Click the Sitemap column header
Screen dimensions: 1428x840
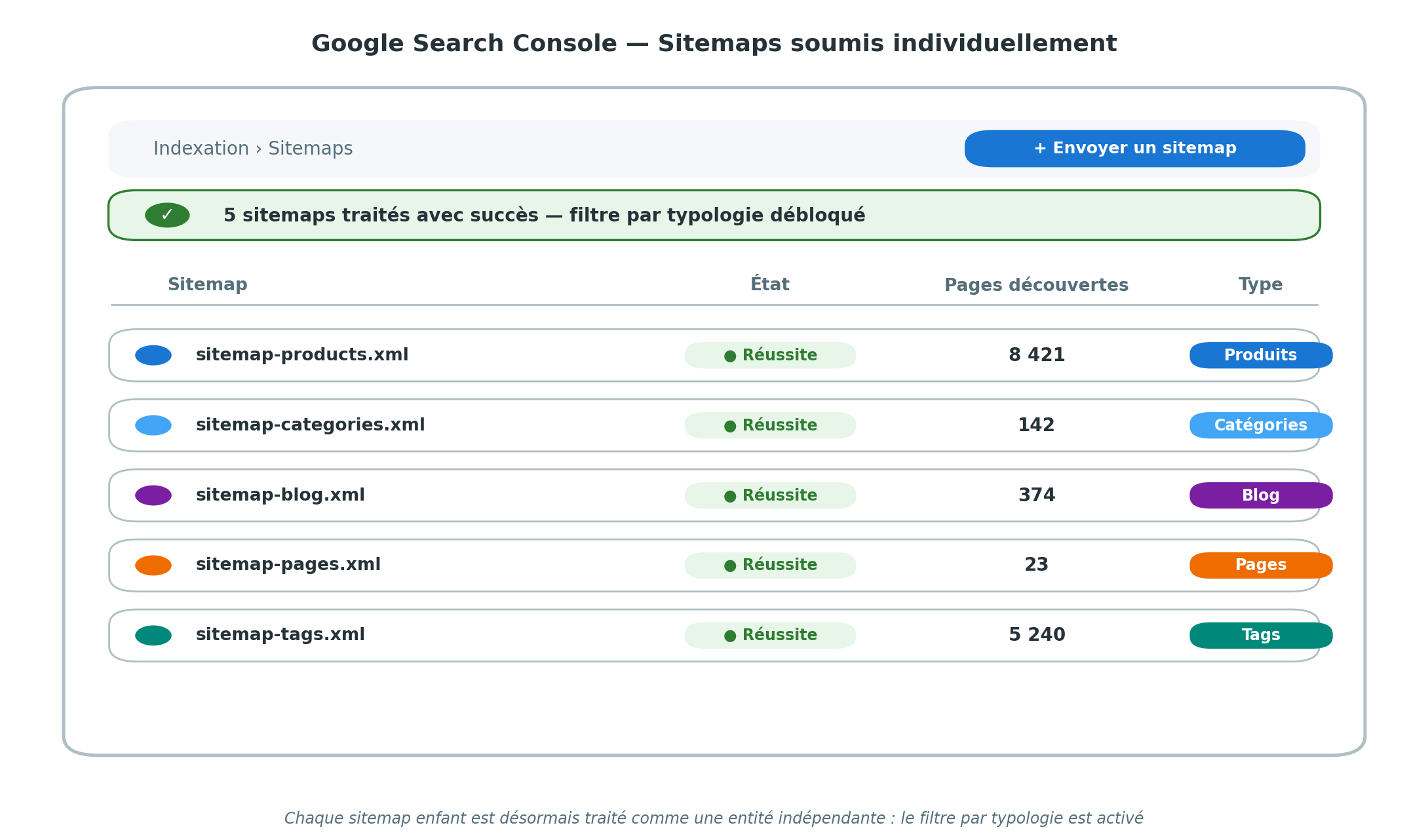click(x=207, y=285)
